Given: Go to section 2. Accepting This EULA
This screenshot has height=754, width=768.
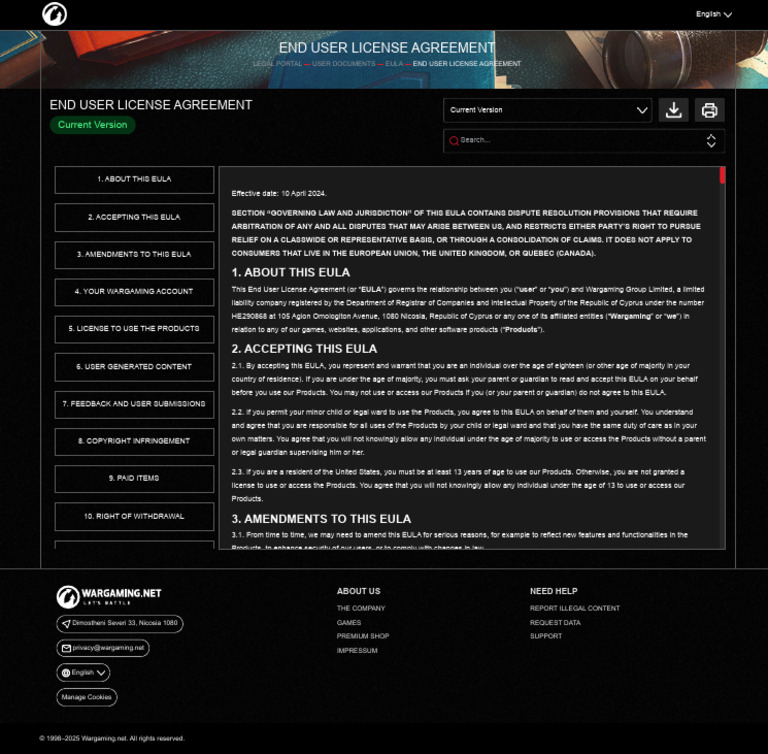Looking at the screenshot, I should 134,217.
